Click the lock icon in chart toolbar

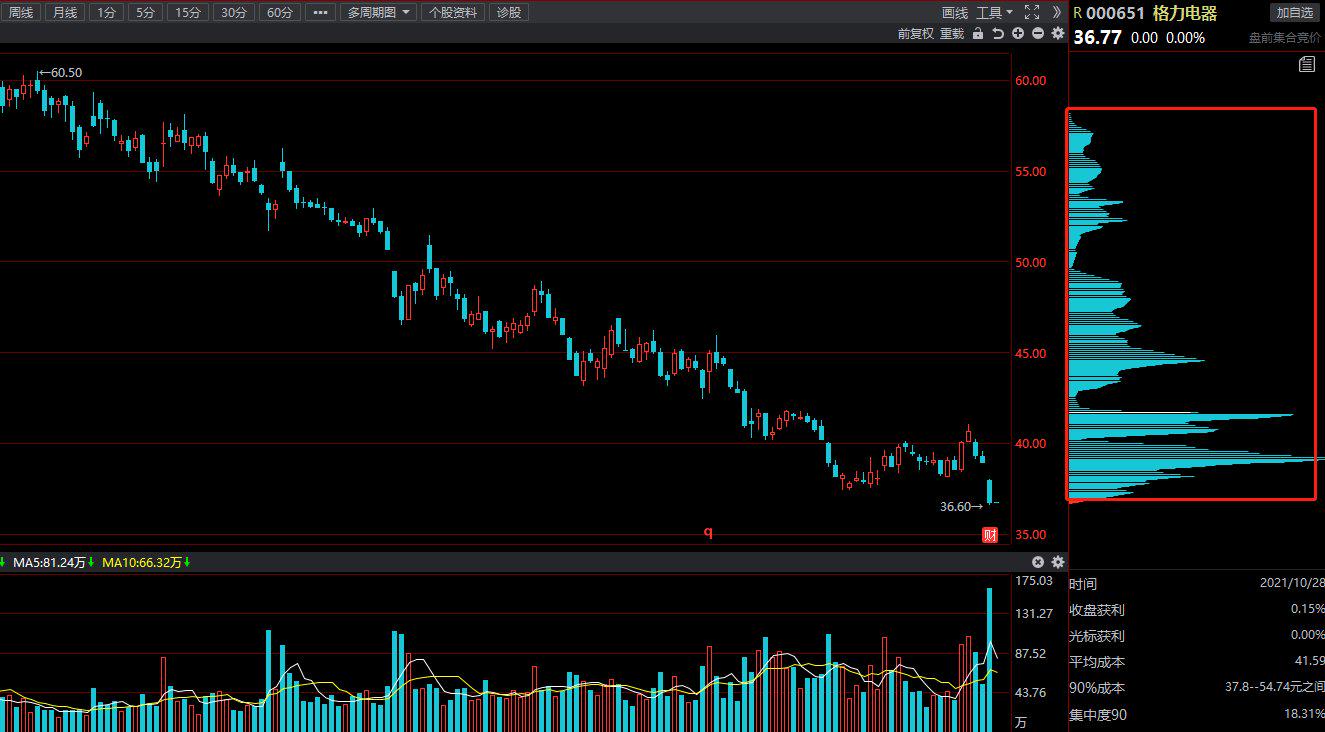point(978,33)
